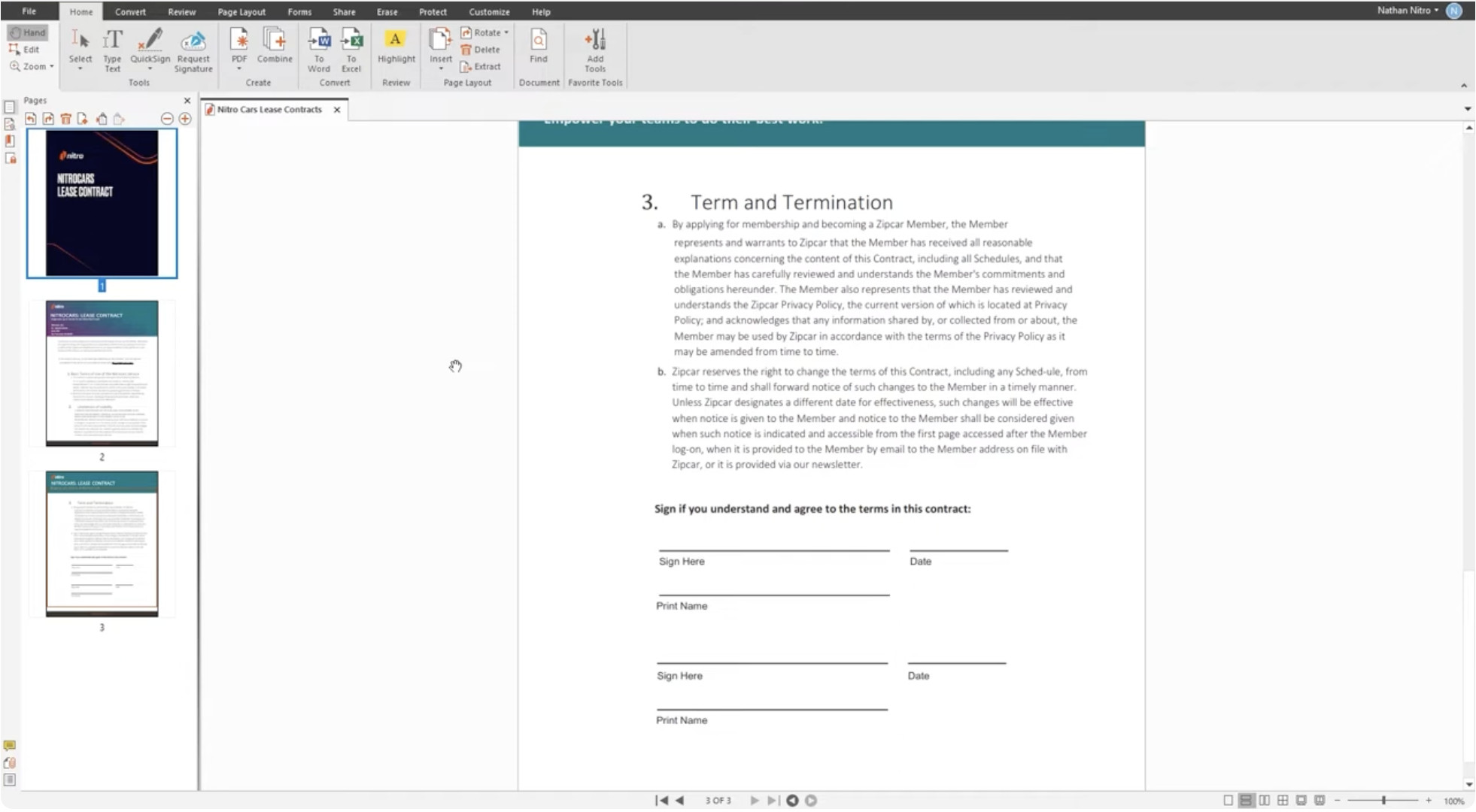Click Request Signature
The image size is (1476, 812).
tap(193, 50)
